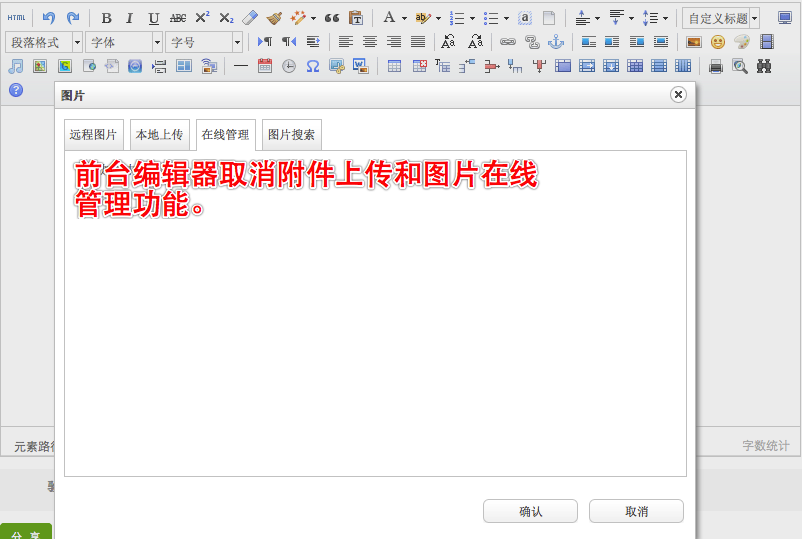Open auto-typeset wand dropdown arrow
802x539 pixels.
coord(313,18)
